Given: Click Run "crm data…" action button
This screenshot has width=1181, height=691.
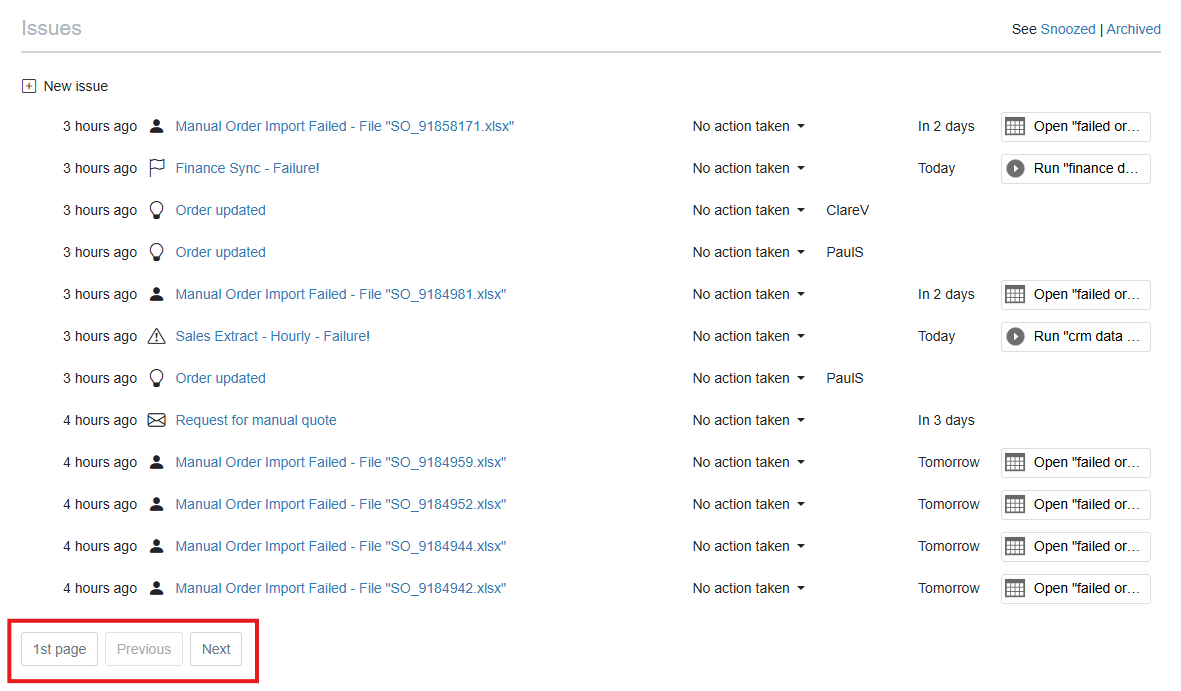Looking at the screenshot, I should coord(1076,337).
